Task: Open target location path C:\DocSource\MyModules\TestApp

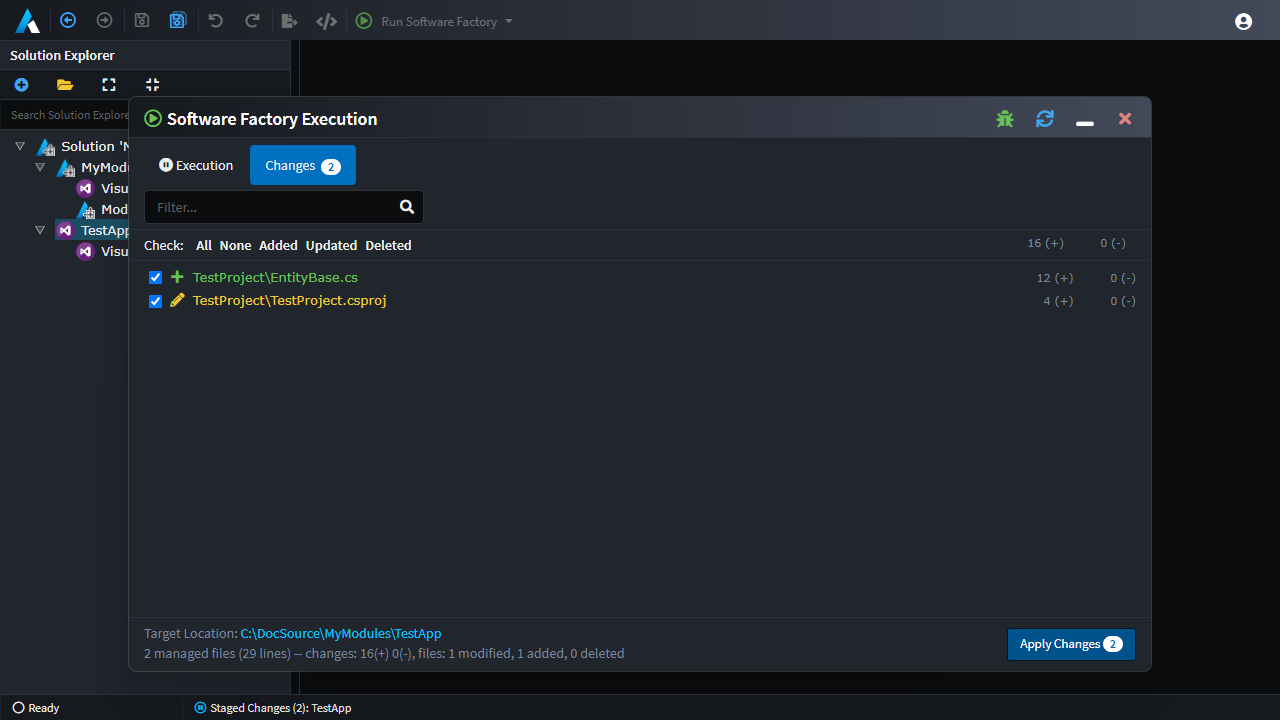Action: click(x=341, y=633)
